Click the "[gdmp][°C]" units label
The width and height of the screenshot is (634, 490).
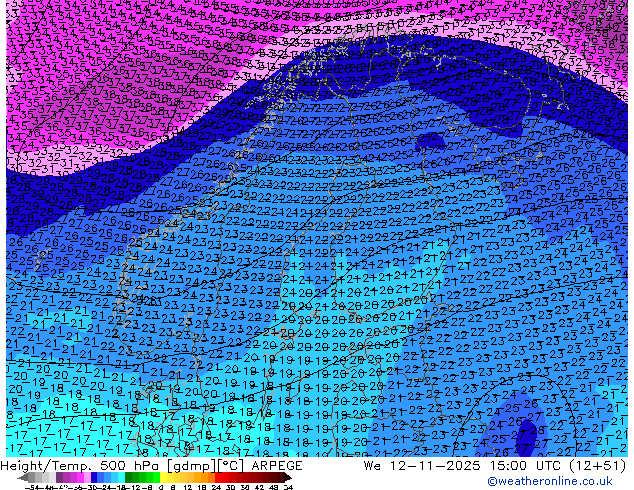[206, 466]
